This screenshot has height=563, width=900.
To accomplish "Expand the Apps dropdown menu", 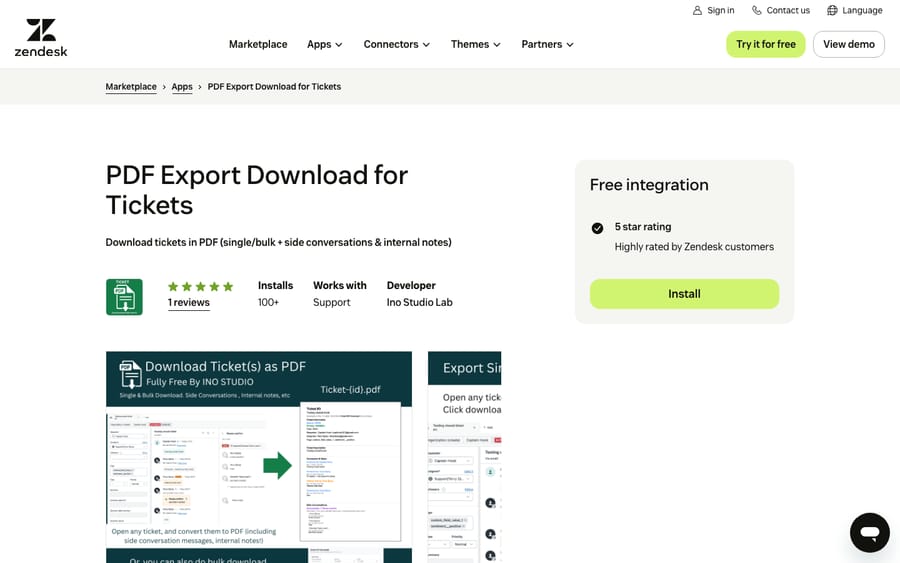I will coord(324,44).
